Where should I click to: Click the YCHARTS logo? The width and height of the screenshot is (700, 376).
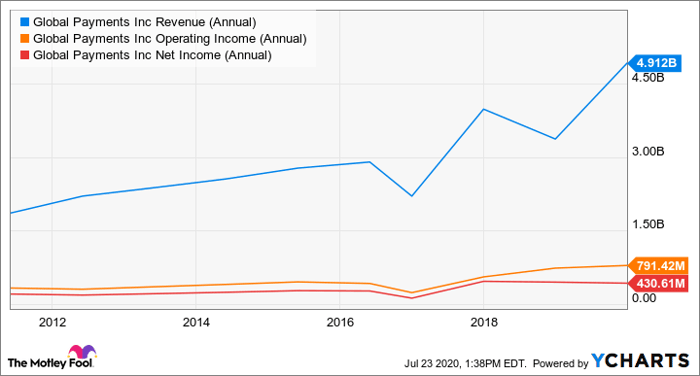(641, 361)
